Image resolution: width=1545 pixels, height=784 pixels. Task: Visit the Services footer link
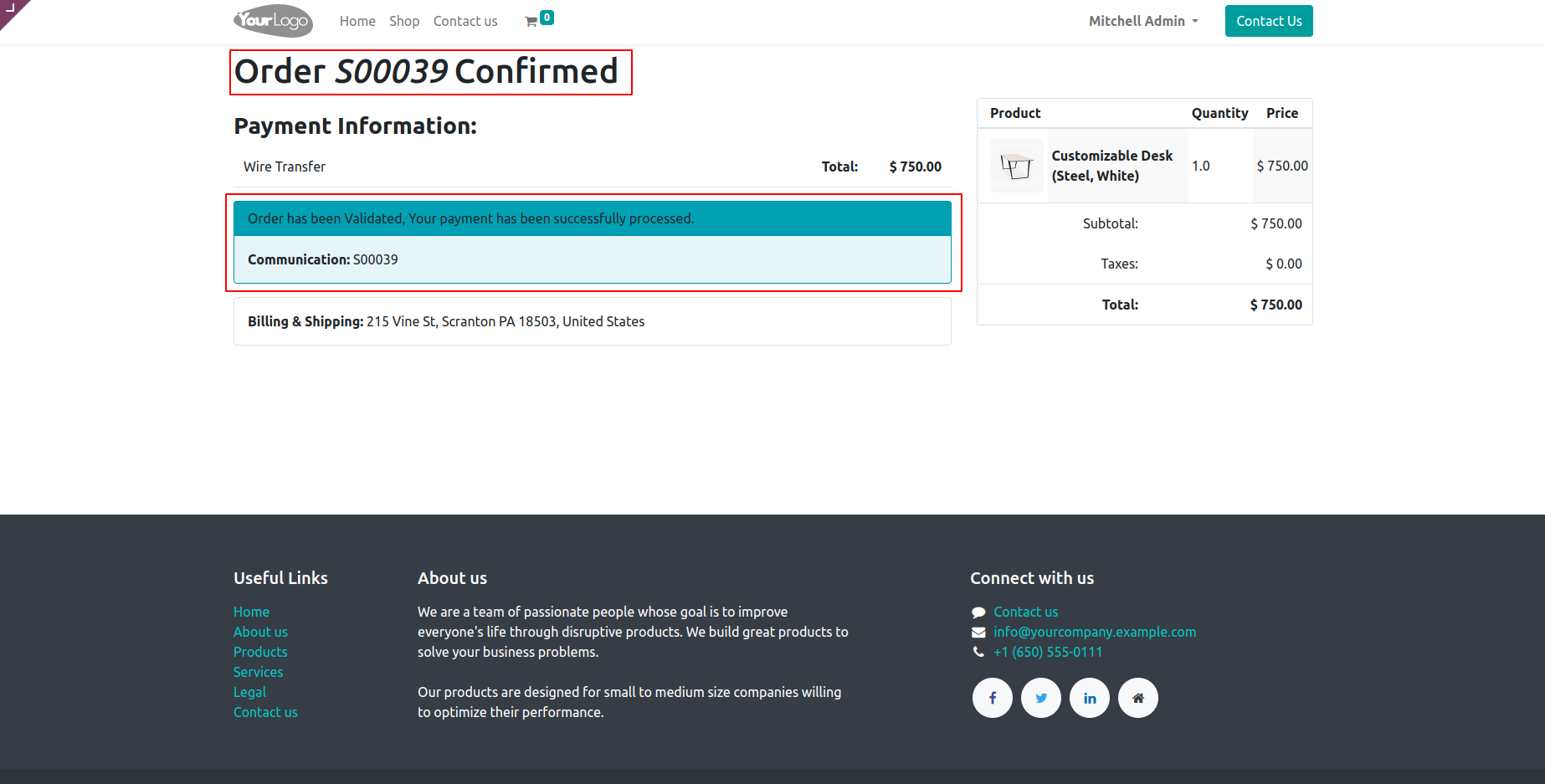(x=258, y=672)
